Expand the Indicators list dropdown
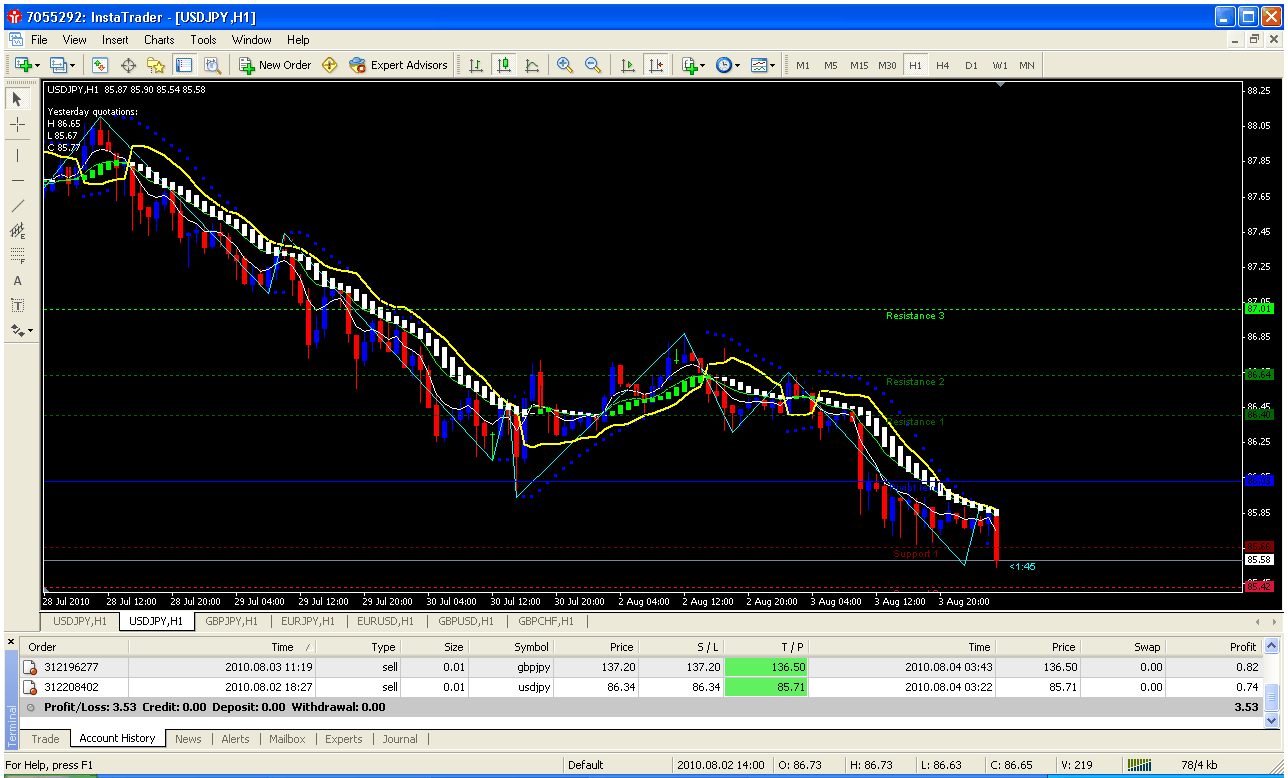Image resolution: width=1288 pixels, height=778 pixels. tap(694, 65)
